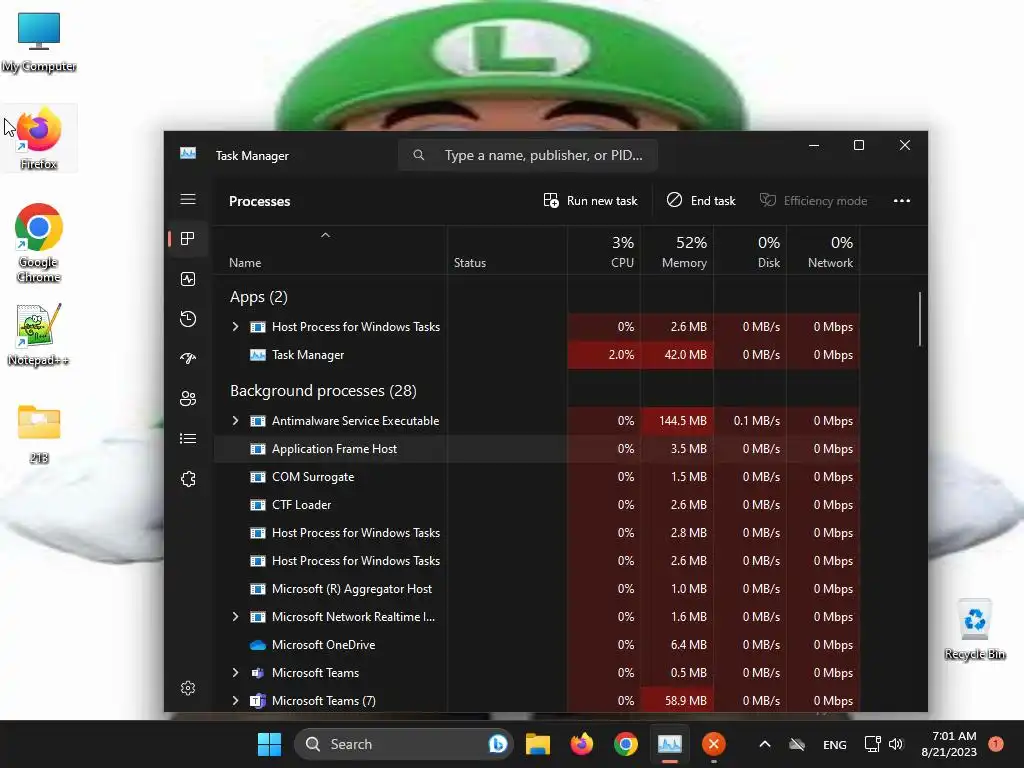This screenshot has width=1024, height=768.
Task: Click the Apps (2) group header
Action: coord(259,297)
